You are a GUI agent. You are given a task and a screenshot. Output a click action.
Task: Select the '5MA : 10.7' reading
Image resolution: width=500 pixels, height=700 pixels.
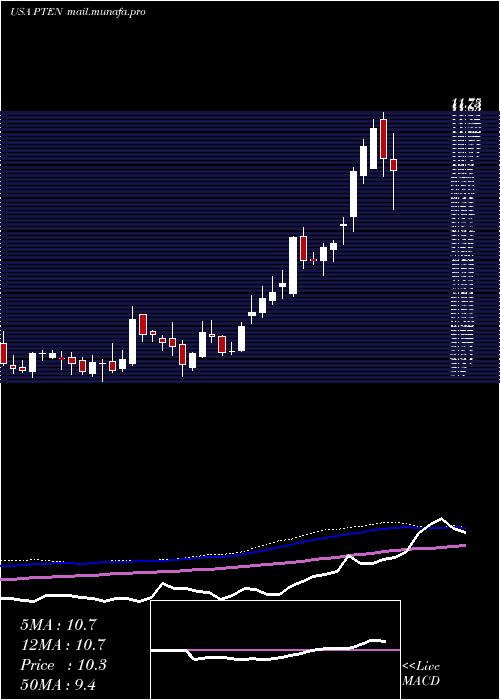pyautogui.click(x=58, y=625)
